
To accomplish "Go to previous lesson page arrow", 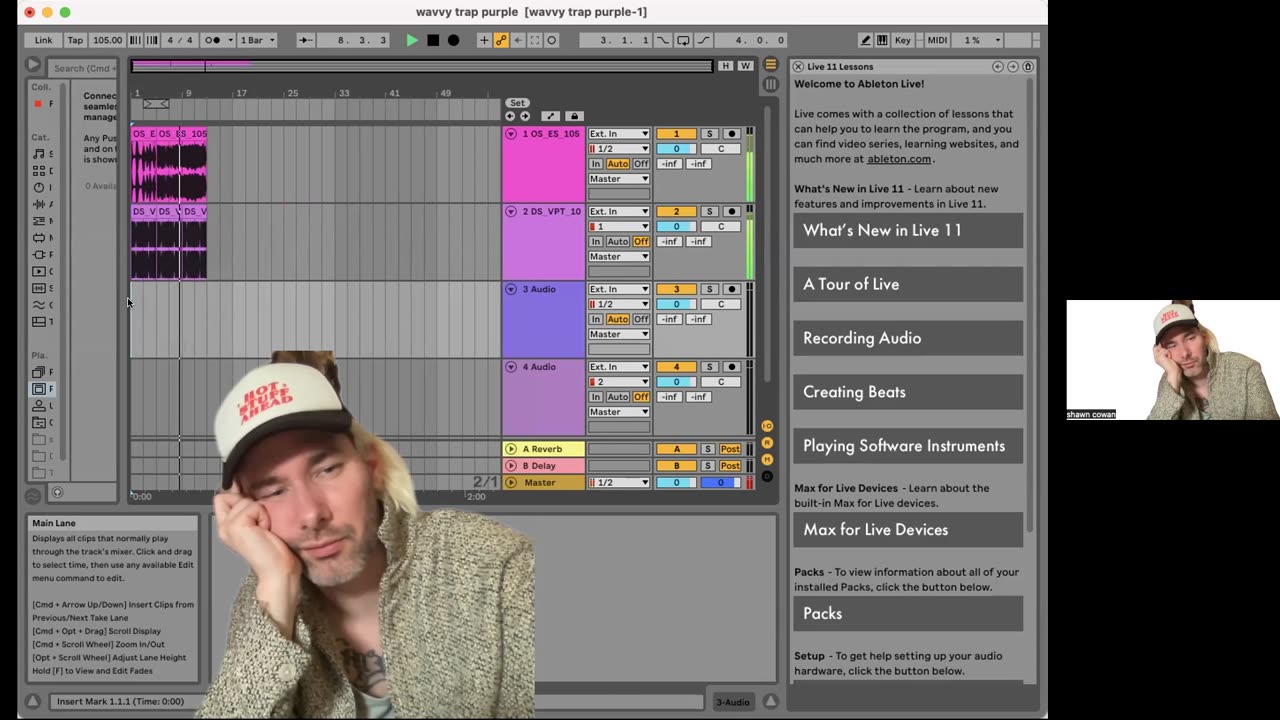I will (x=998, y=66).
